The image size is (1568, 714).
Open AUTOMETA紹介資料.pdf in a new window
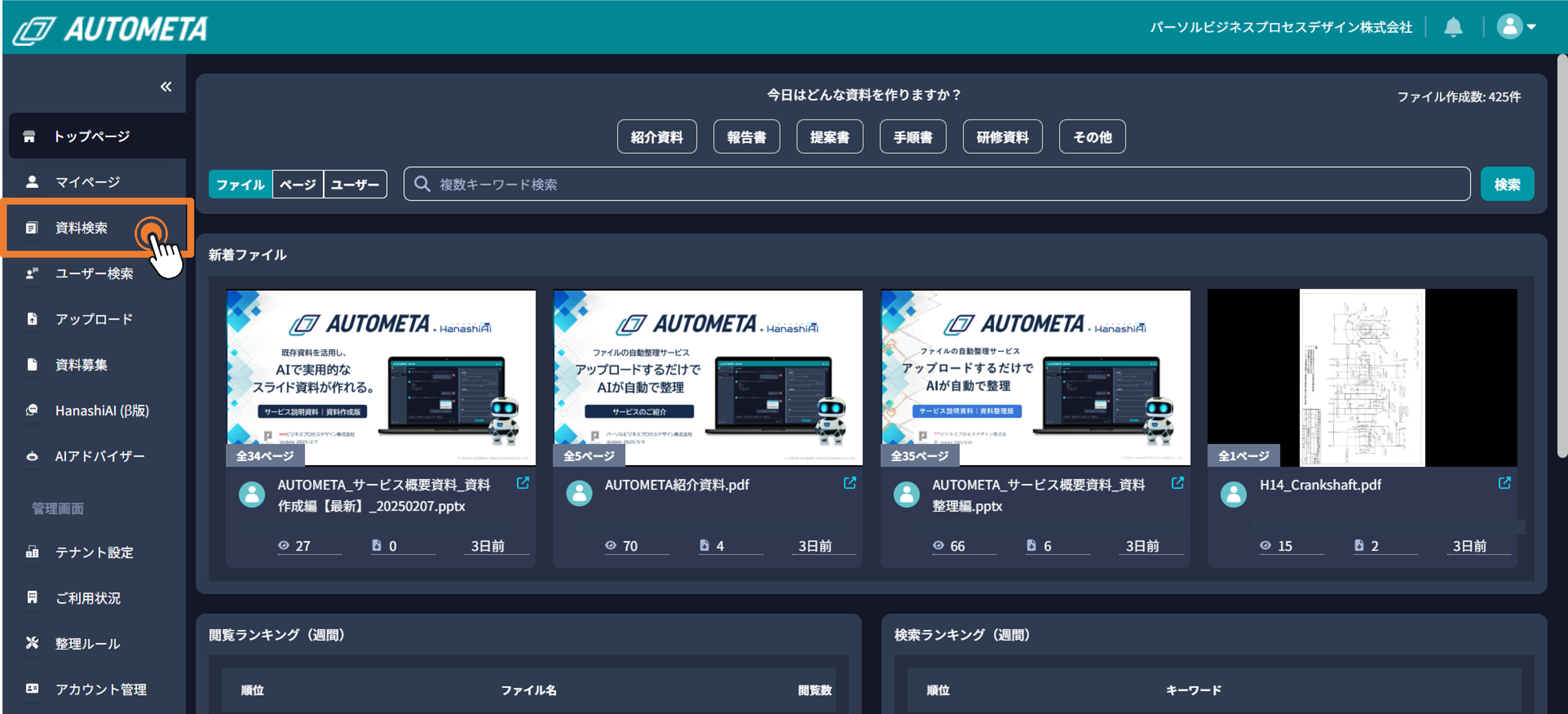click(850, 483)
